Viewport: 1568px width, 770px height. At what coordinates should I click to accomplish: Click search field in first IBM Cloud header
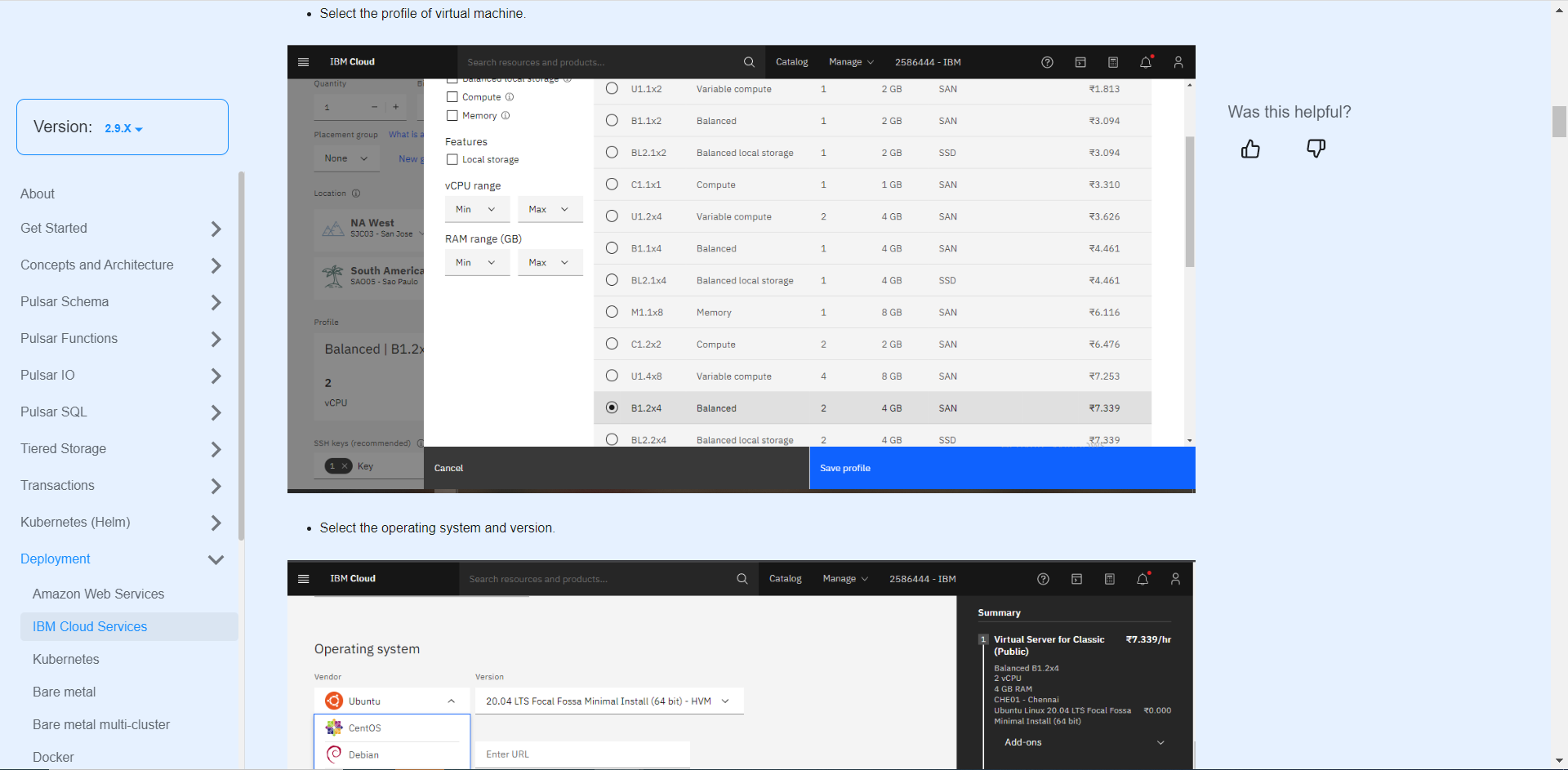(x=611, y=62)
